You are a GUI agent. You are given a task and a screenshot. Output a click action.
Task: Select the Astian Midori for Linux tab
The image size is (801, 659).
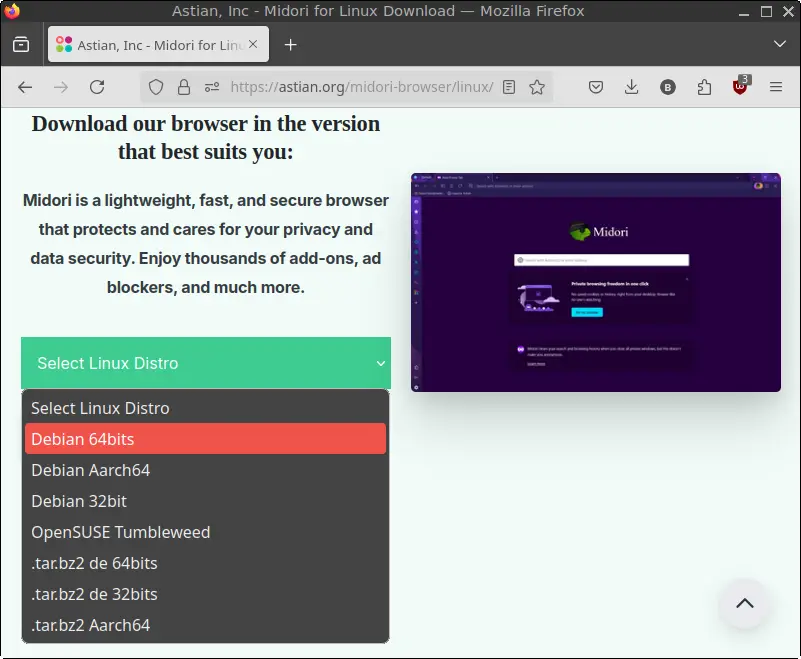coord(158,44)
